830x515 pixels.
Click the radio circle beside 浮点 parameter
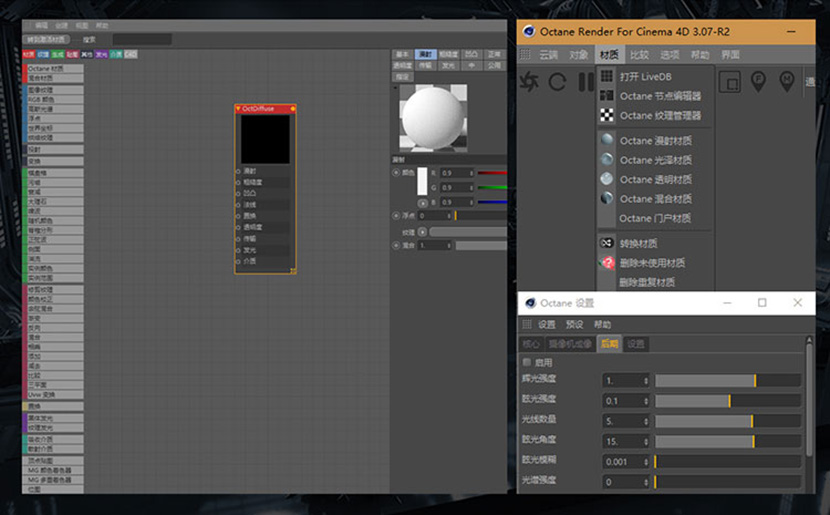[396, 215]
